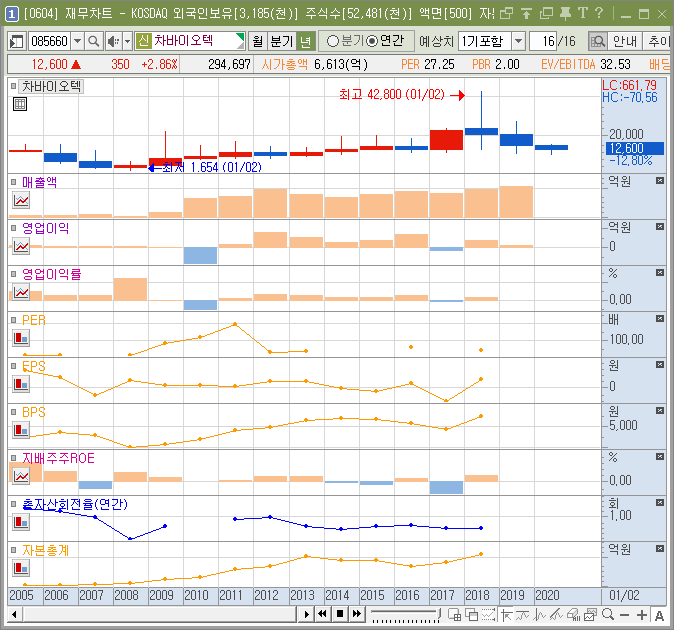Viewport: 674px width, 630px height.
Task: Collapse the 매출액 panel with its corner button
Action: click(x=660, y=180)
